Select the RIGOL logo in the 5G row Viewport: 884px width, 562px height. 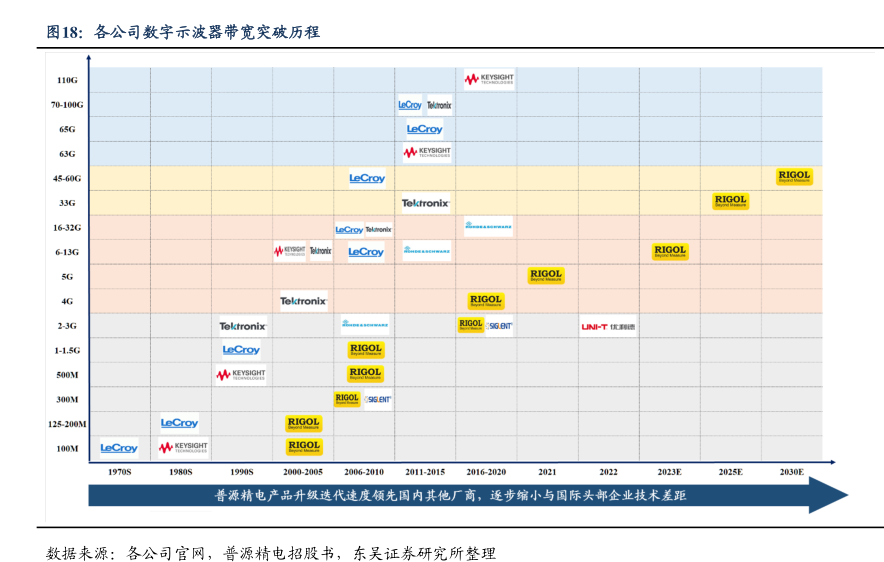point(546,276)
